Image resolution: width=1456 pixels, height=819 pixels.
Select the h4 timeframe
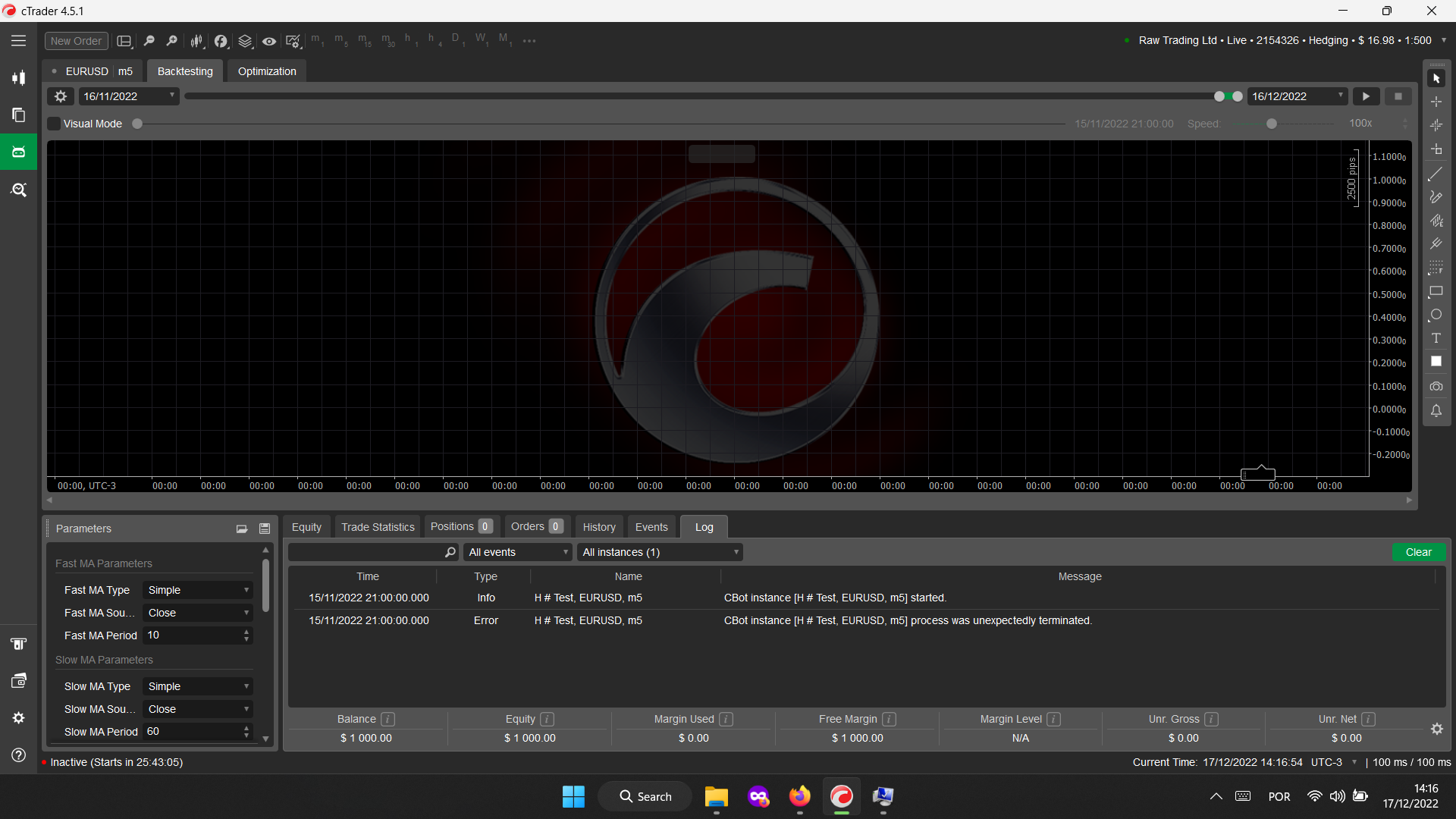point(435,40)
